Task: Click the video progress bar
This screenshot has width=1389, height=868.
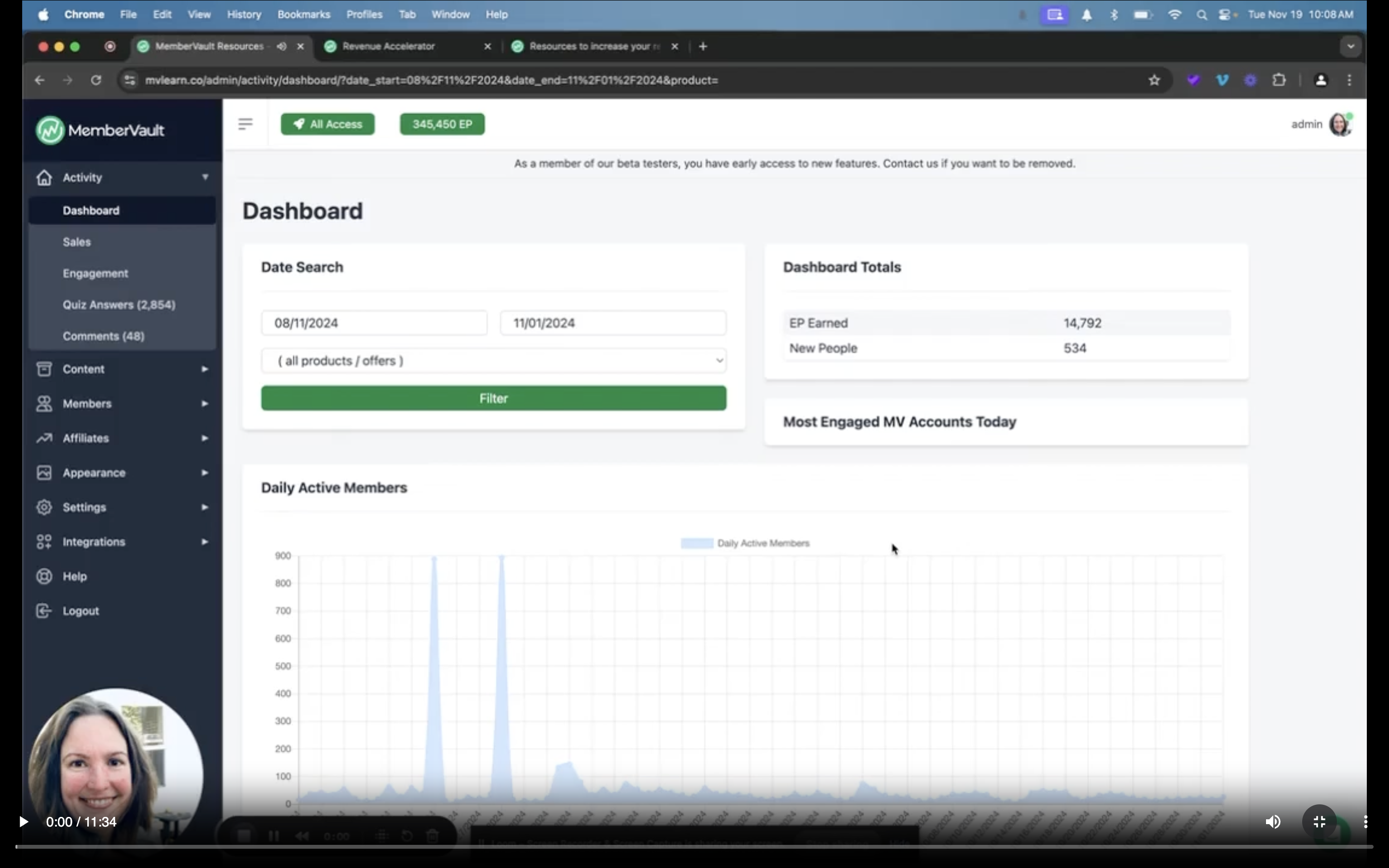Action: 694,846
